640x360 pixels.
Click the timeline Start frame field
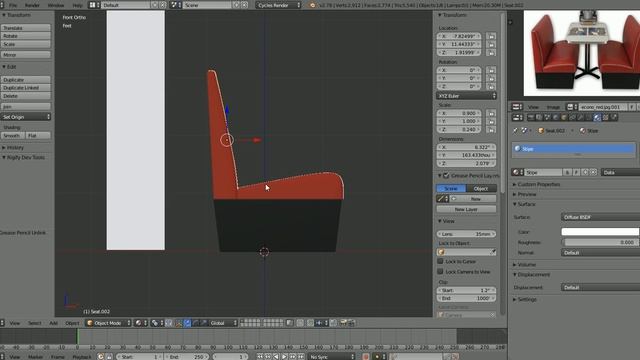pos(140,357)
